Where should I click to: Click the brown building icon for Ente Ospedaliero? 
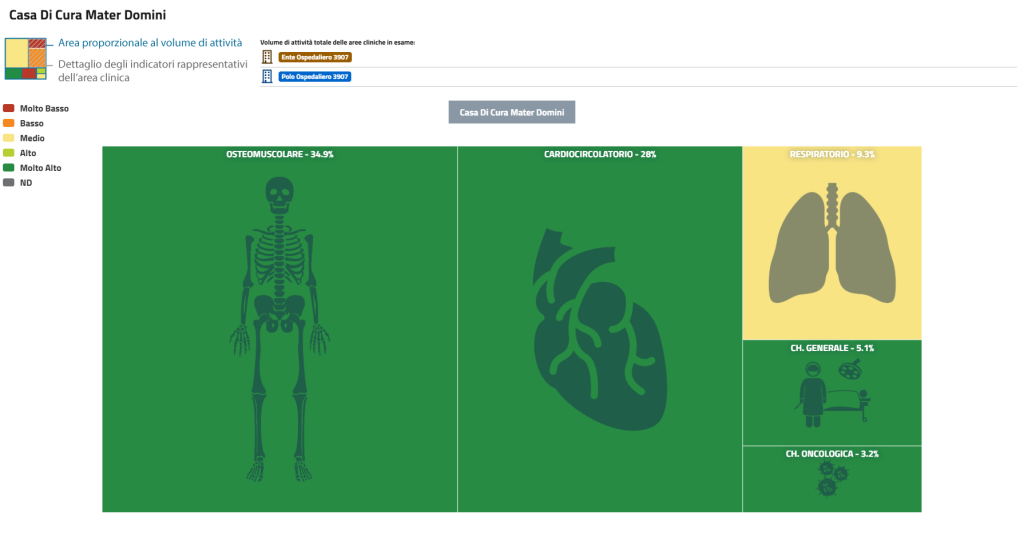click(267, 58)
